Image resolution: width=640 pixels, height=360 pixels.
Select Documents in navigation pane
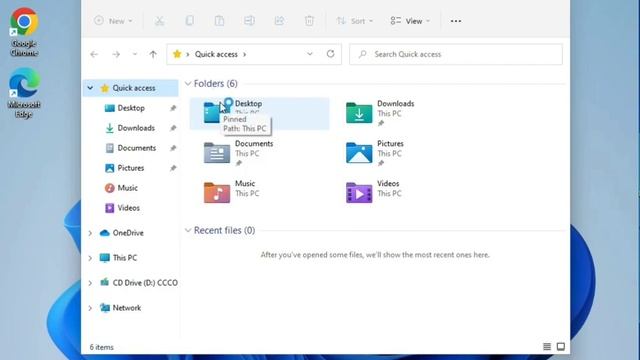(137, 148)
